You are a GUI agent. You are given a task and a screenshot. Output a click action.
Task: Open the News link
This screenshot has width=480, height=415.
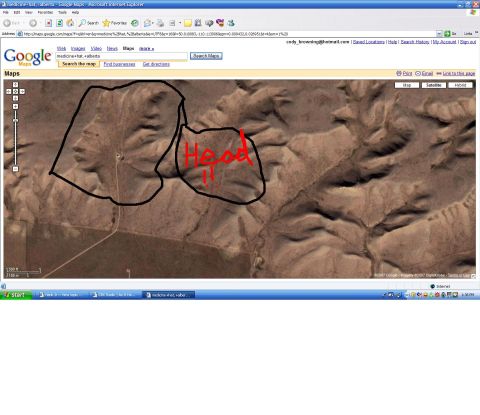(x=112, y=49)
